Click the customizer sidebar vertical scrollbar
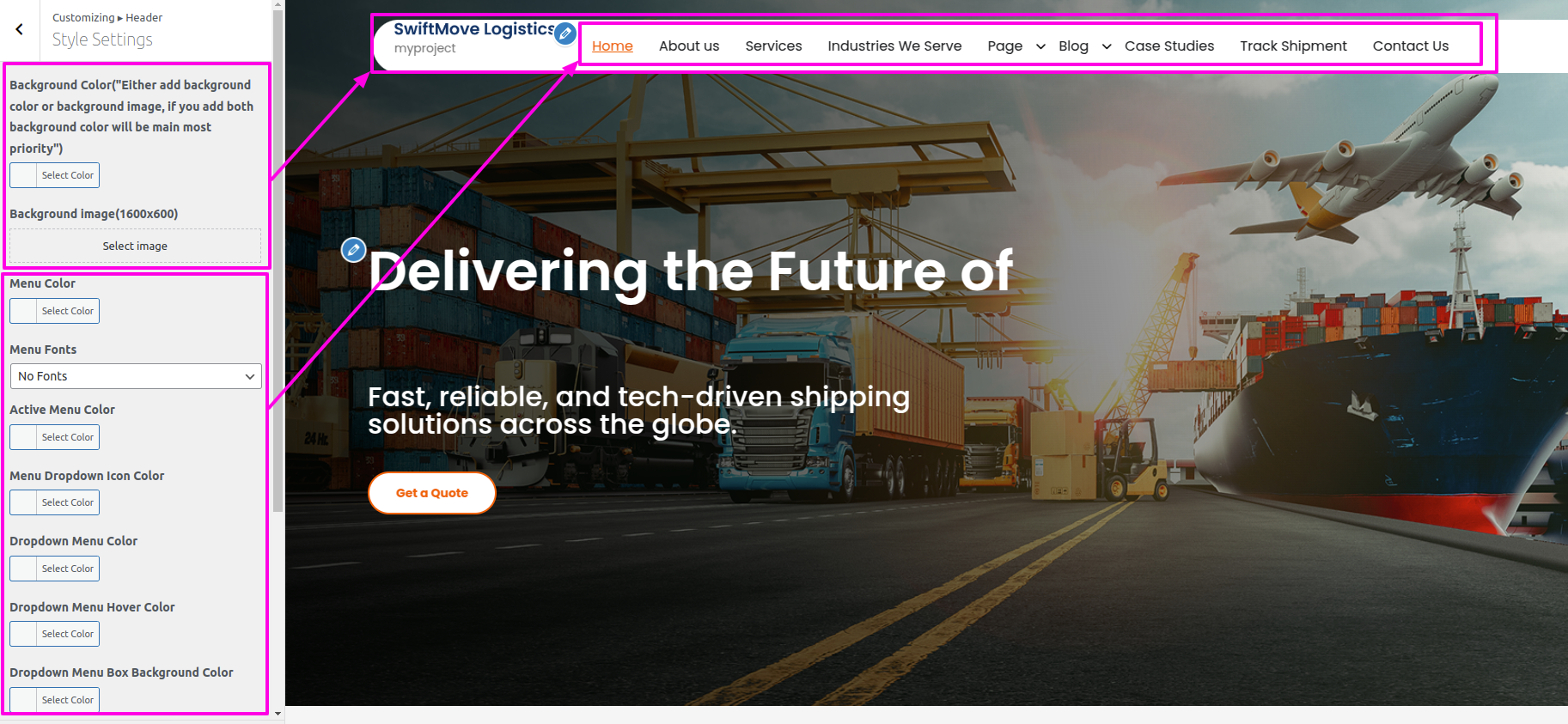The height and width of the screenshot is (724, 1568). [x=278, y=261]
